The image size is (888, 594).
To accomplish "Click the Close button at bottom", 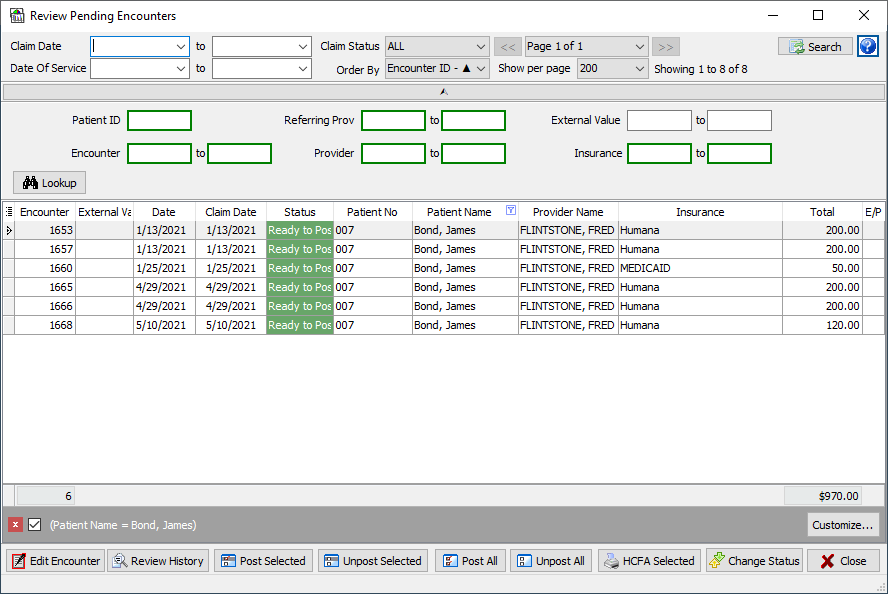I will coord(843,561).
